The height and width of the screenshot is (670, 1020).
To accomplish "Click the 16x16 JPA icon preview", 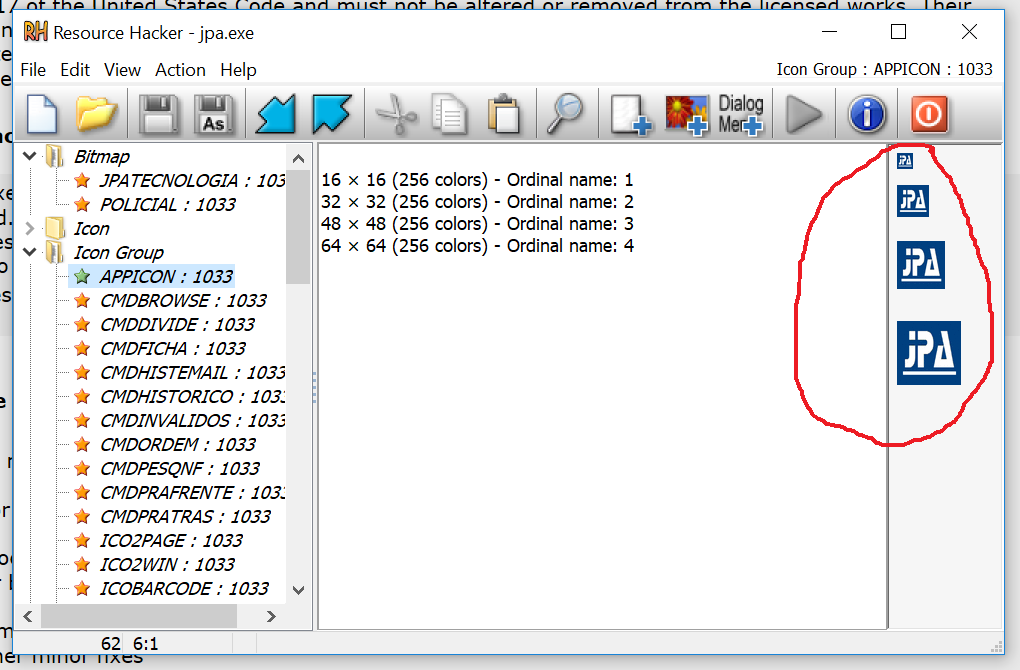I will pos(905,161).
